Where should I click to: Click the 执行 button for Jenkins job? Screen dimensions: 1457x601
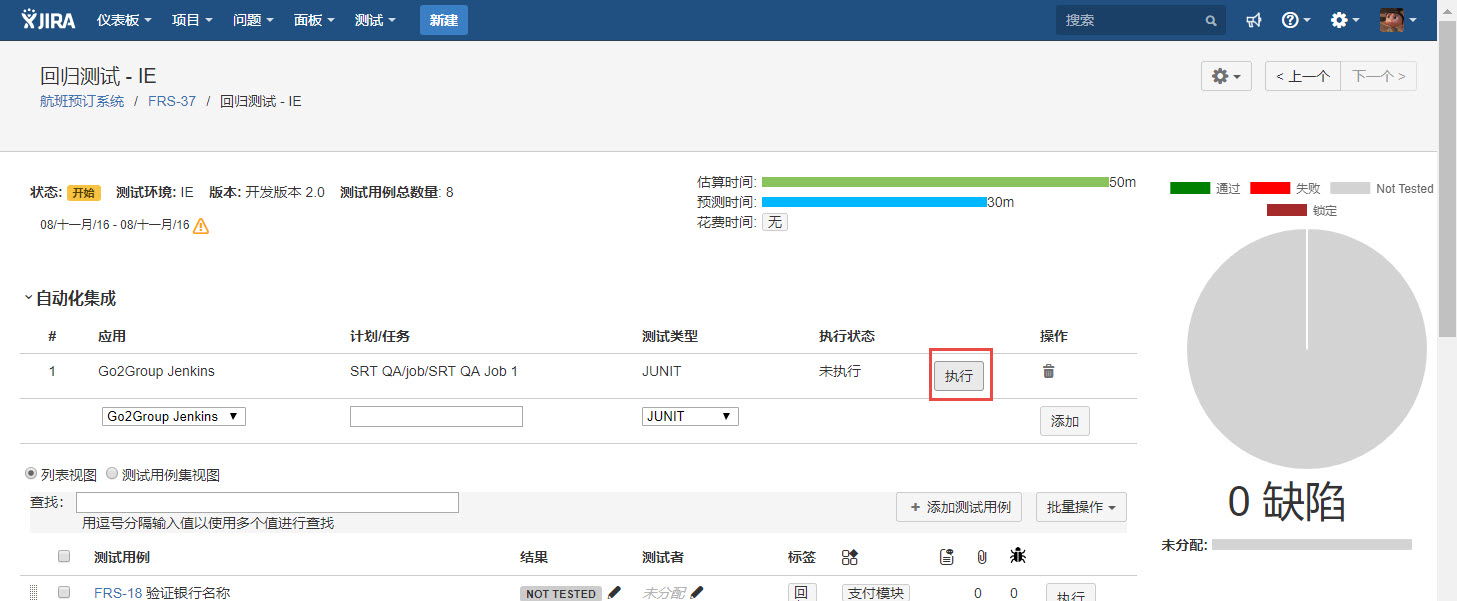959,376
